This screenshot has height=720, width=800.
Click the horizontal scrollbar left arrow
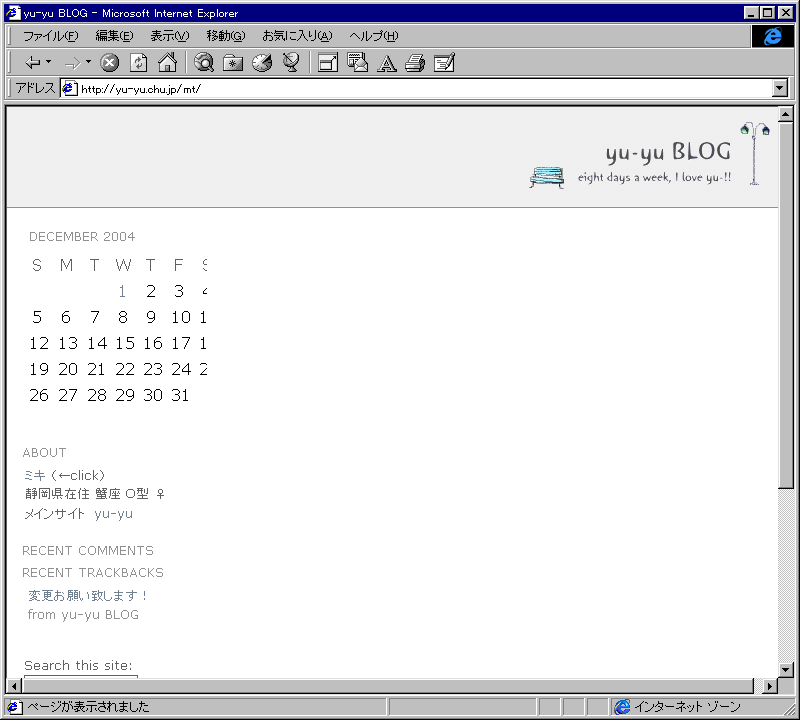14,686
